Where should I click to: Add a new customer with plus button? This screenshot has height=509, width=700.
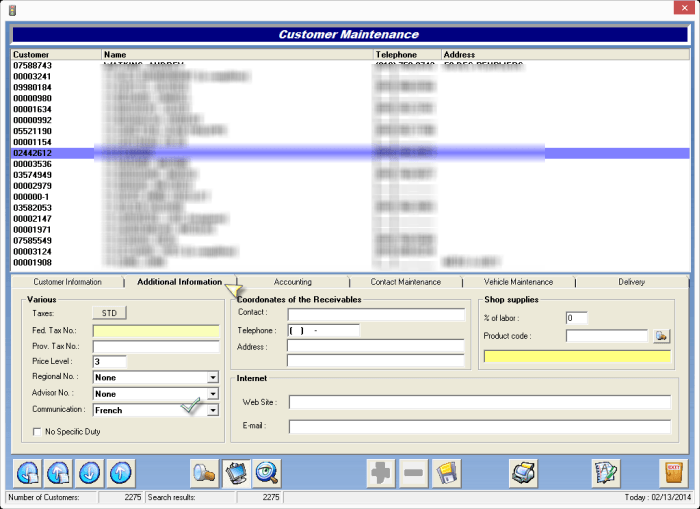point(381,473)
